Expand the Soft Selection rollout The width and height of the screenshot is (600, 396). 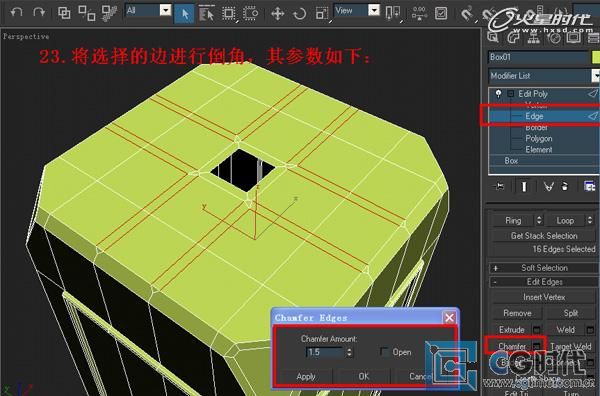pos(544,268)
